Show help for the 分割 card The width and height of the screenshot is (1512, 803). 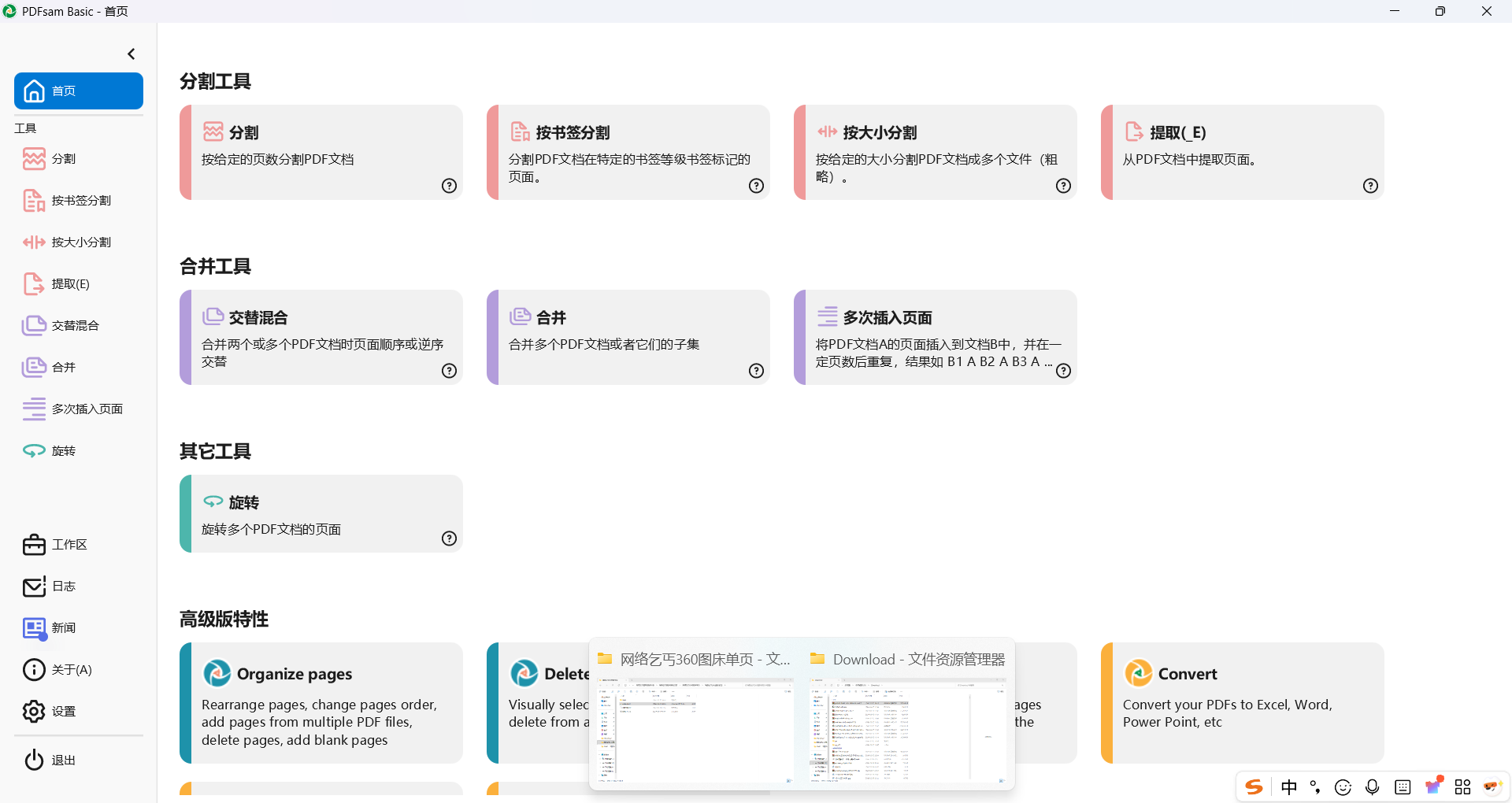[x=449, y=186]
